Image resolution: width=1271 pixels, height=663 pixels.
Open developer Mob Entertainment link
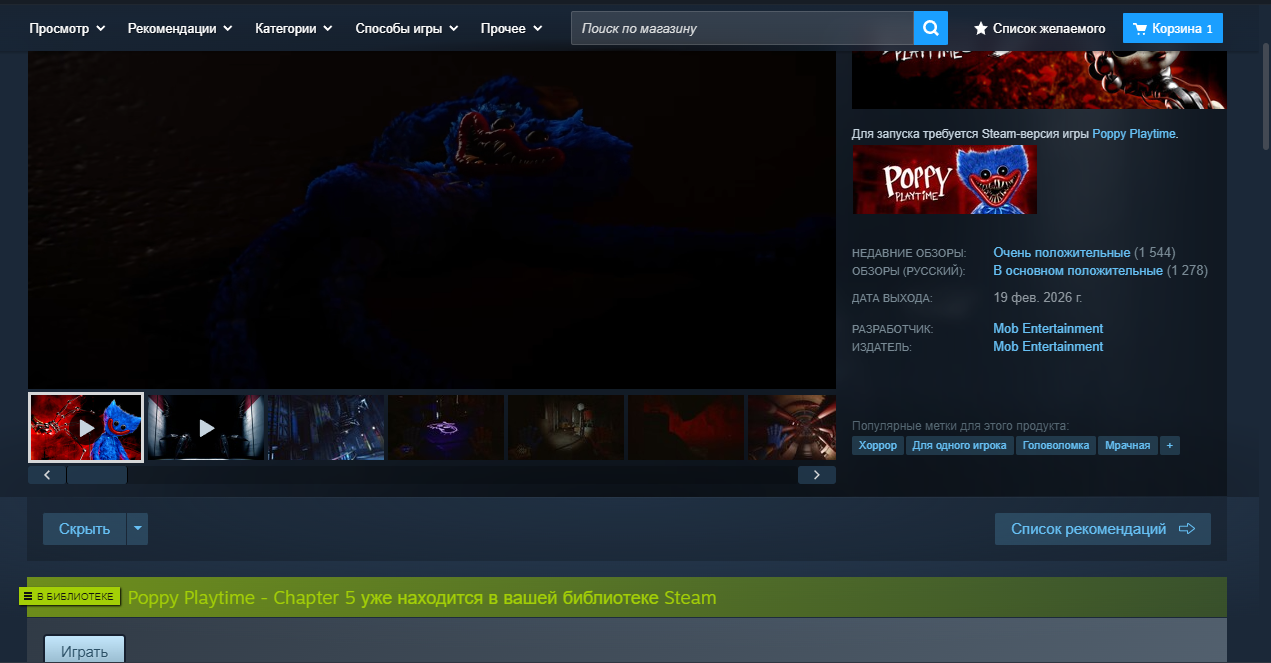click(1048, 328)
